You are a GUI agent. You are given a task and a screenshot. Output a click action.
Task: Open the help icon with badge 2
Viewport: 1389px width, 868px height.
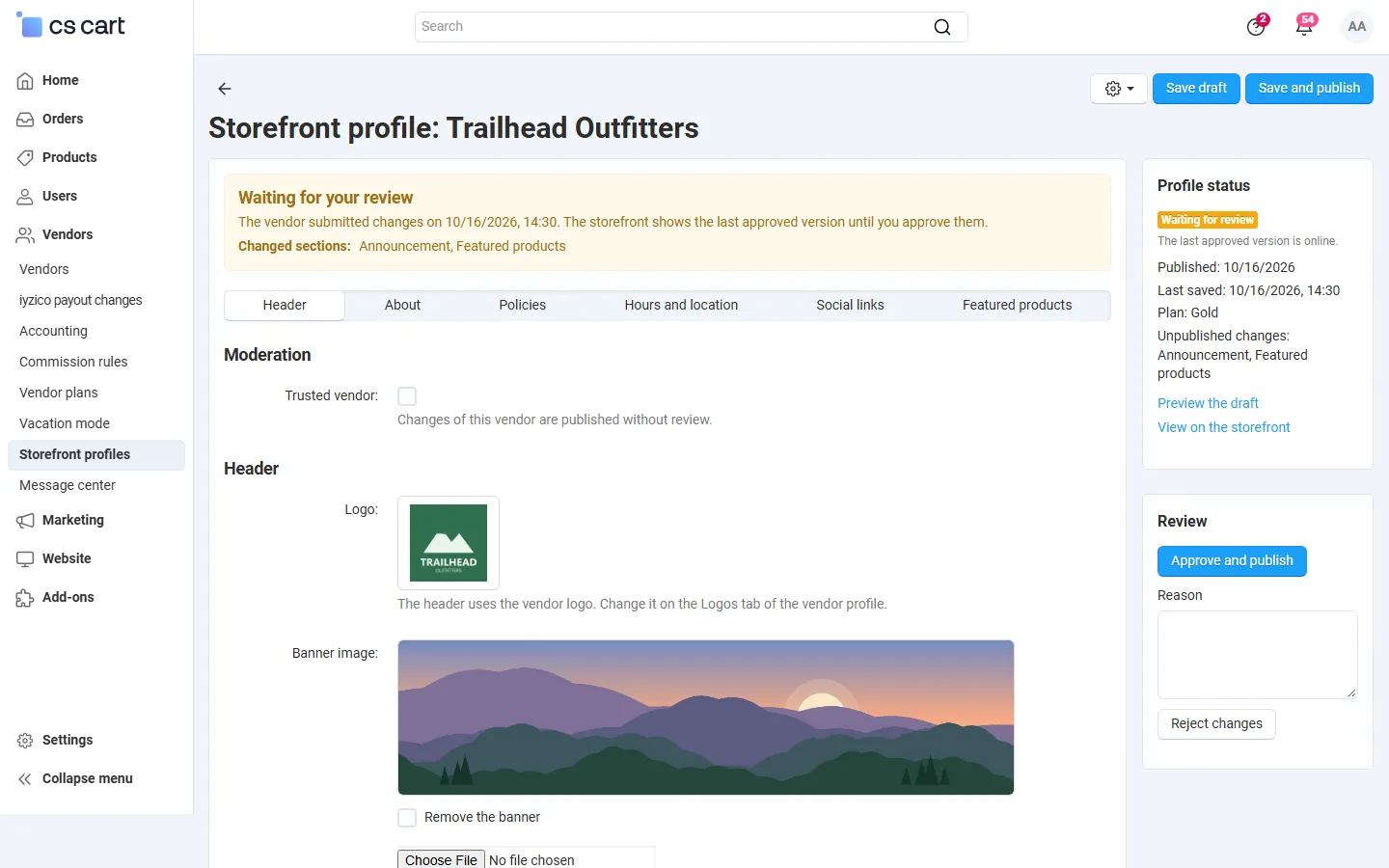coord(1256,26)
